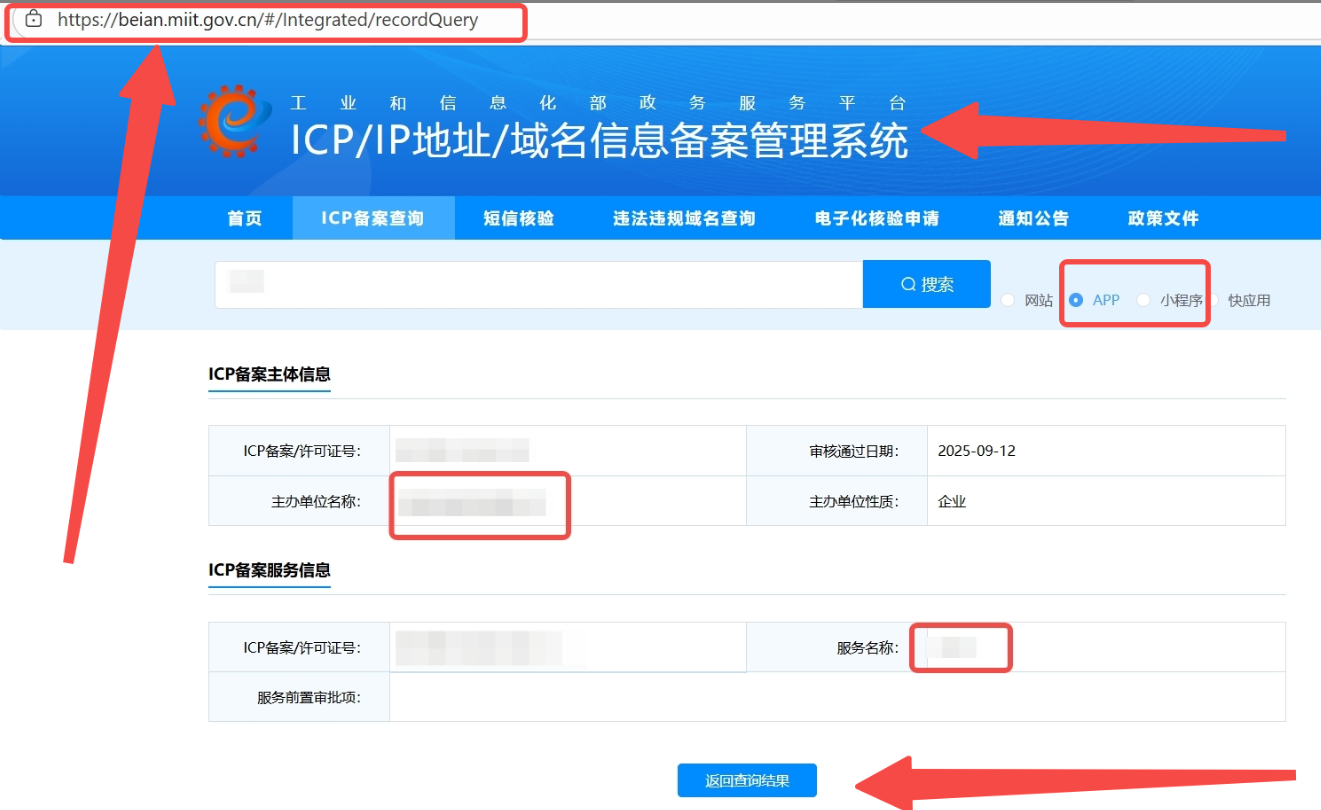Click the site security lock icon

point(34,19)
